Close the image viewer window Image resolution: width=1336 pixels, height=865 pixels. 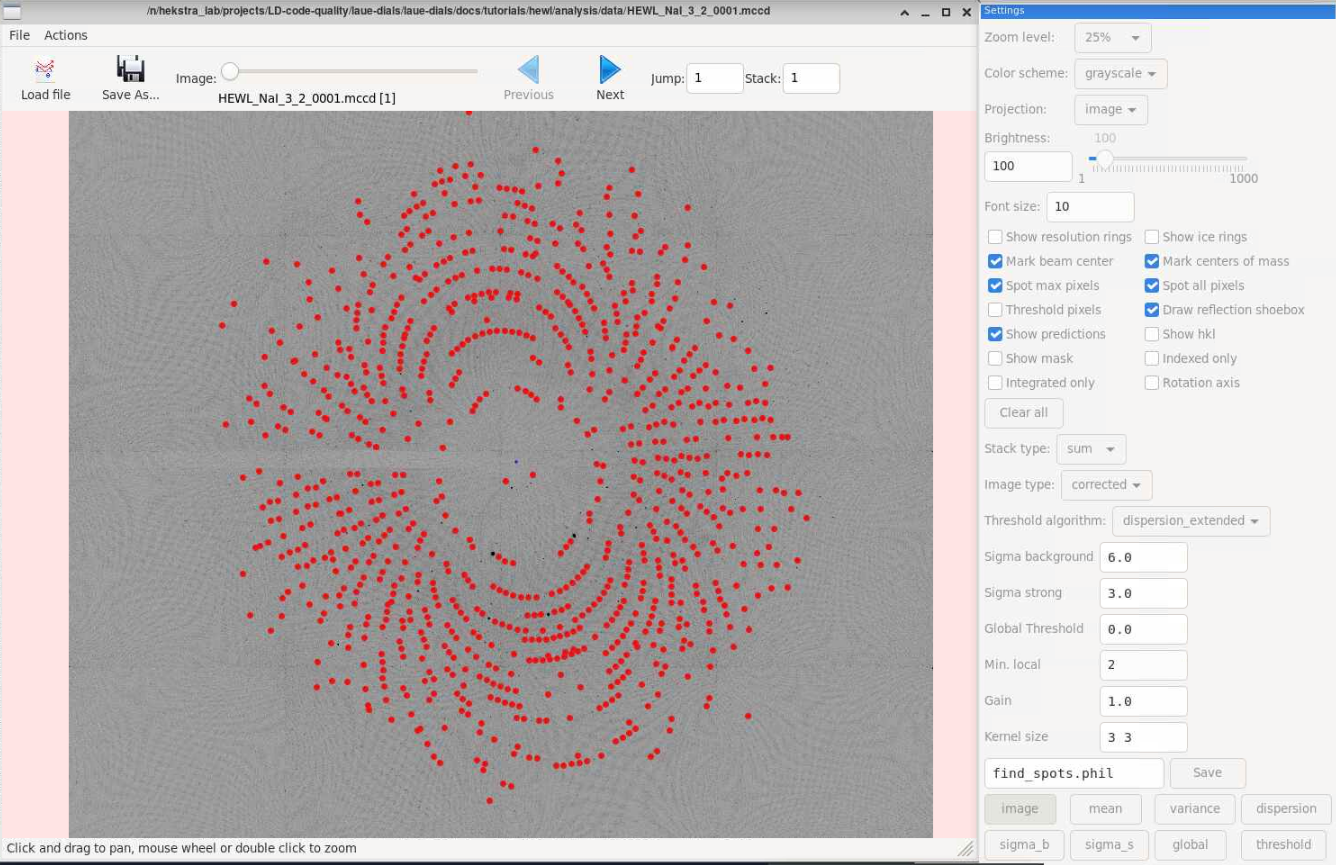(967, 12)
